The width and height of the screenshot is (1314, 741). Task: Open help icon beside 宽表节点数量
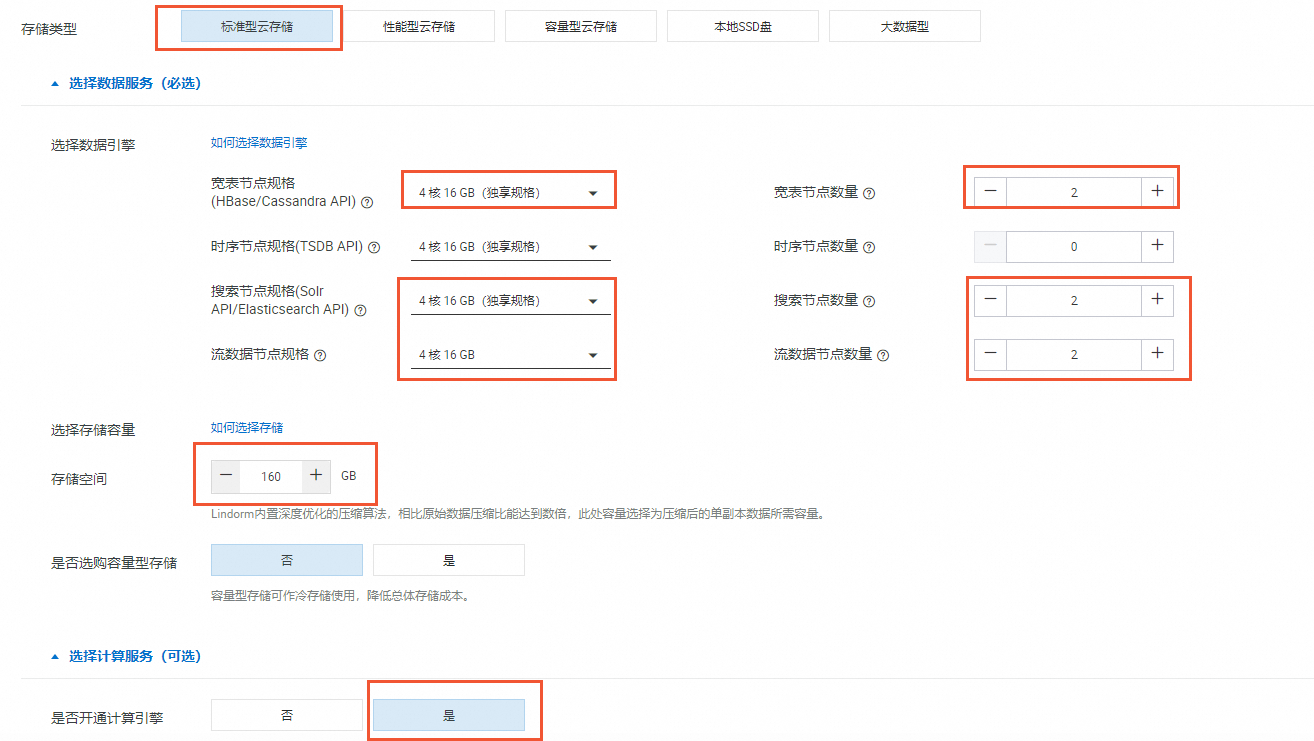(x=869, y=193)
